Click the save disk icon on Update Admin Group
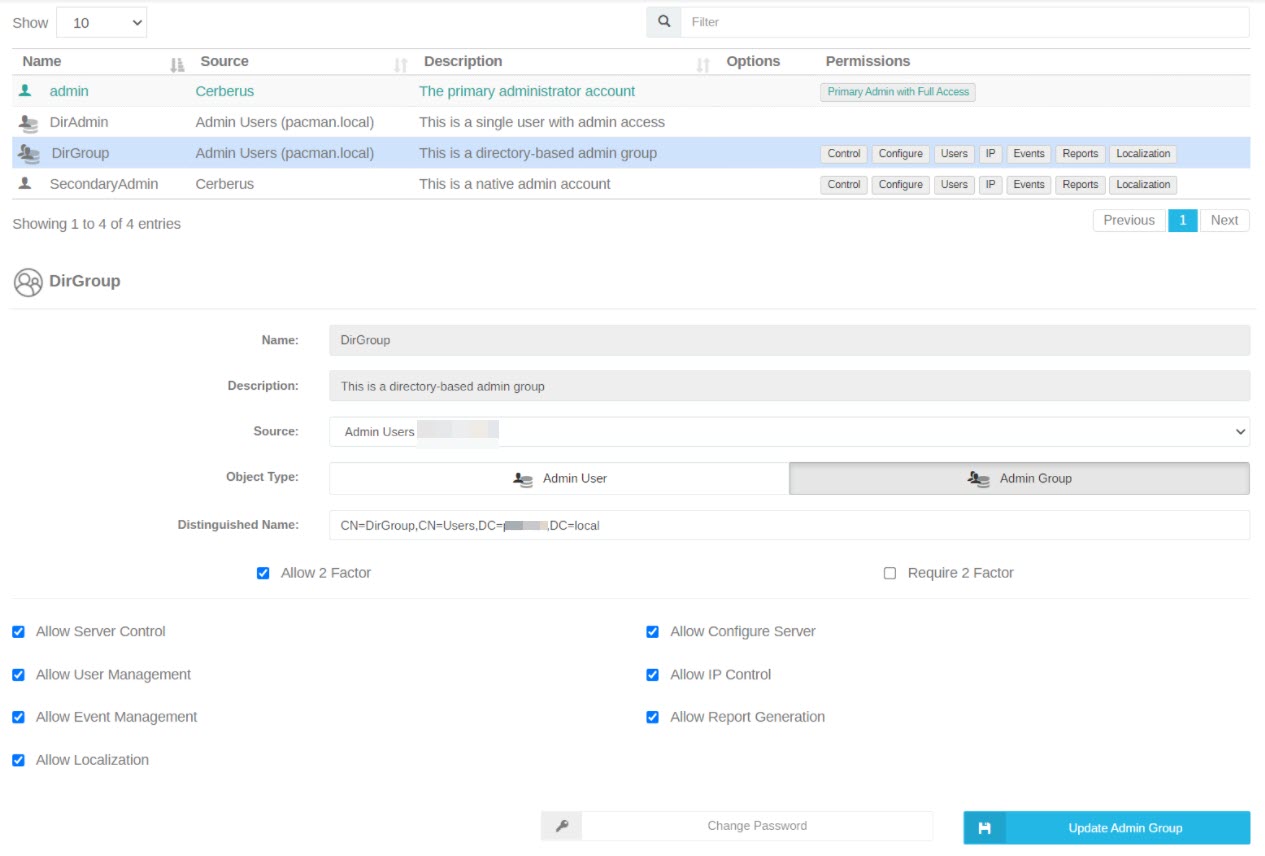This screenshot has width=1265, height=856. [x=985, y=827]
